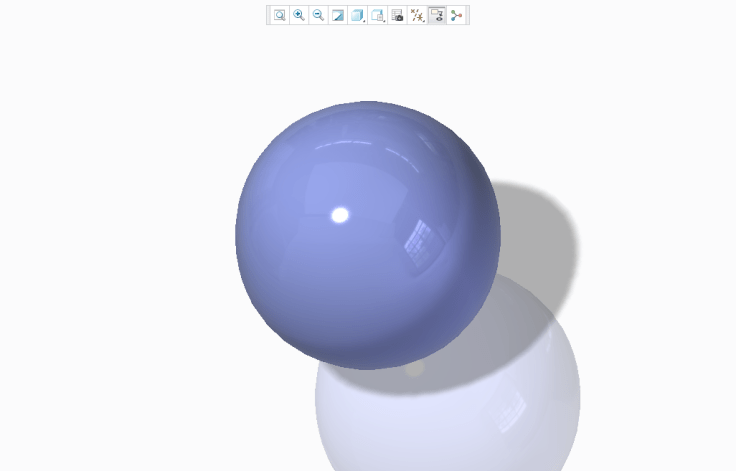Expand the Saved Orientations view list
The height and width of the screenshot is (471, 736).
pos(378,15)
